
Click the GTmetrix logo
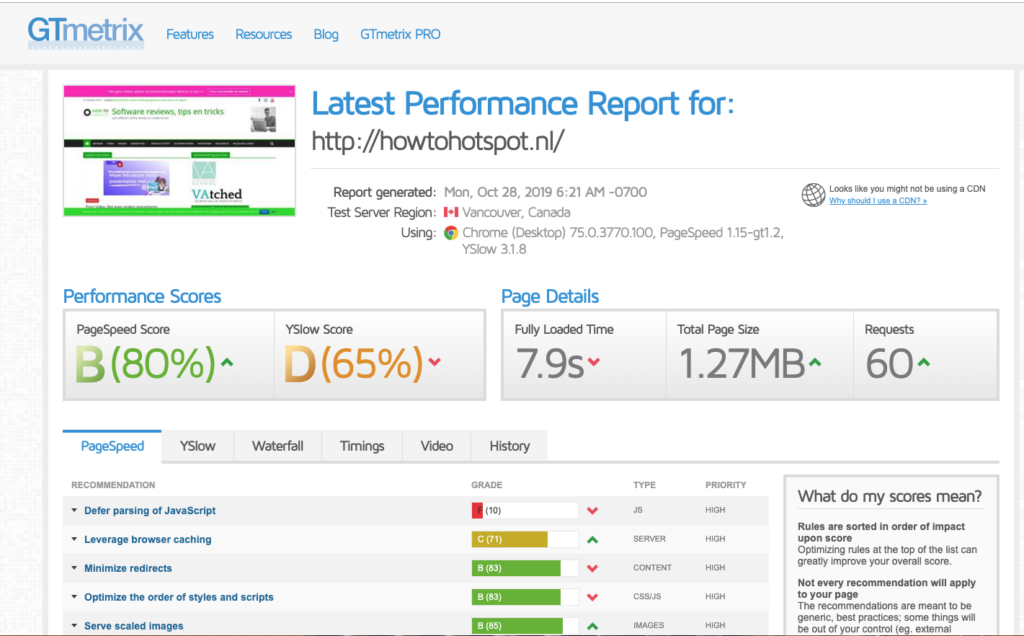85,33
